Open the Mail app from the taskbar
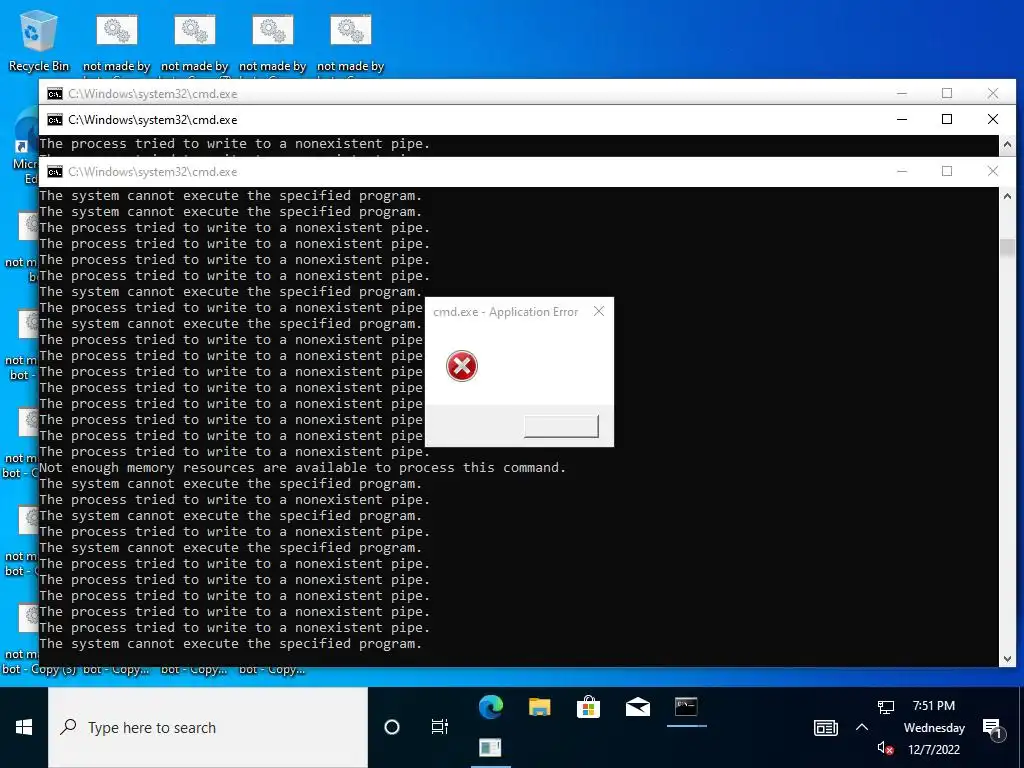This screenshot has width=1024, height=768. (637, 707)
